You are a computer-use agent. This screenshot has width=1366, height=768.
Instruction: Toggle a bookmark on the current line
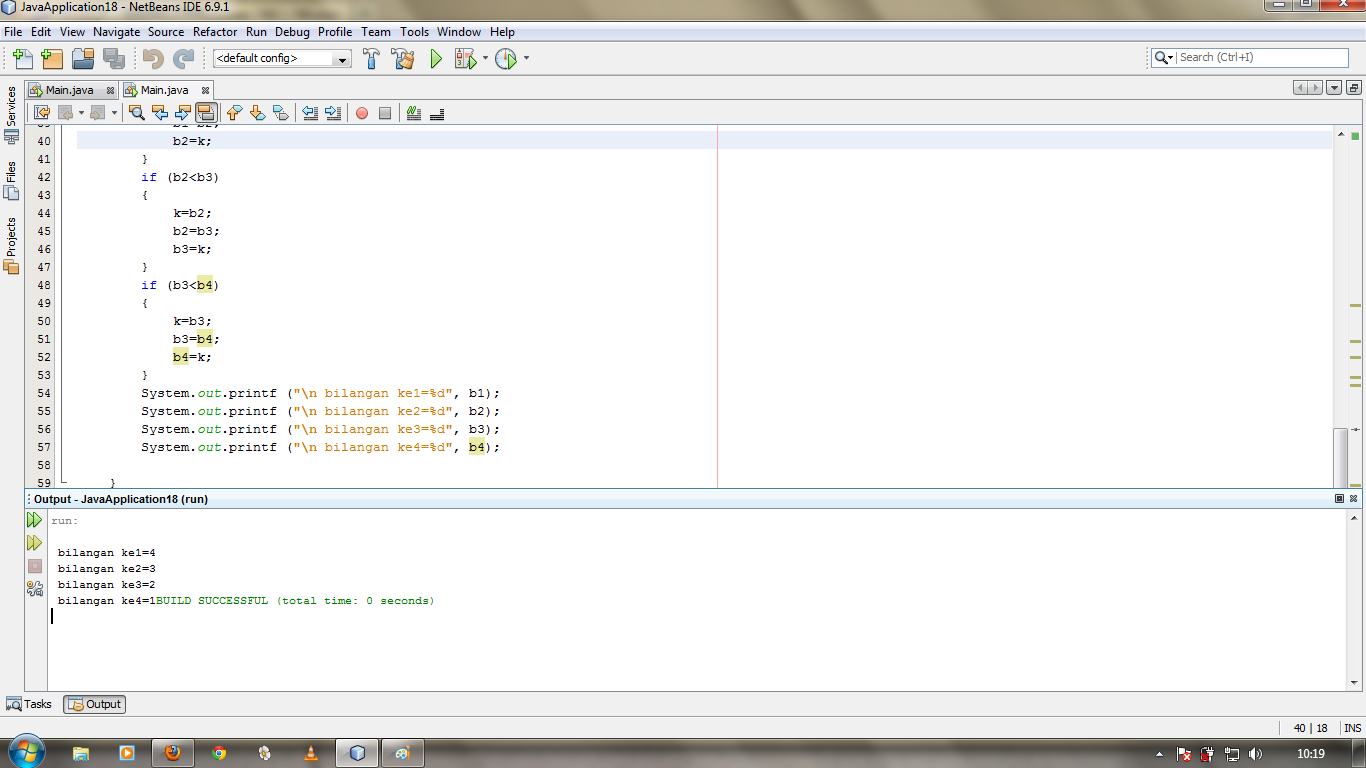tap(282, 112)
